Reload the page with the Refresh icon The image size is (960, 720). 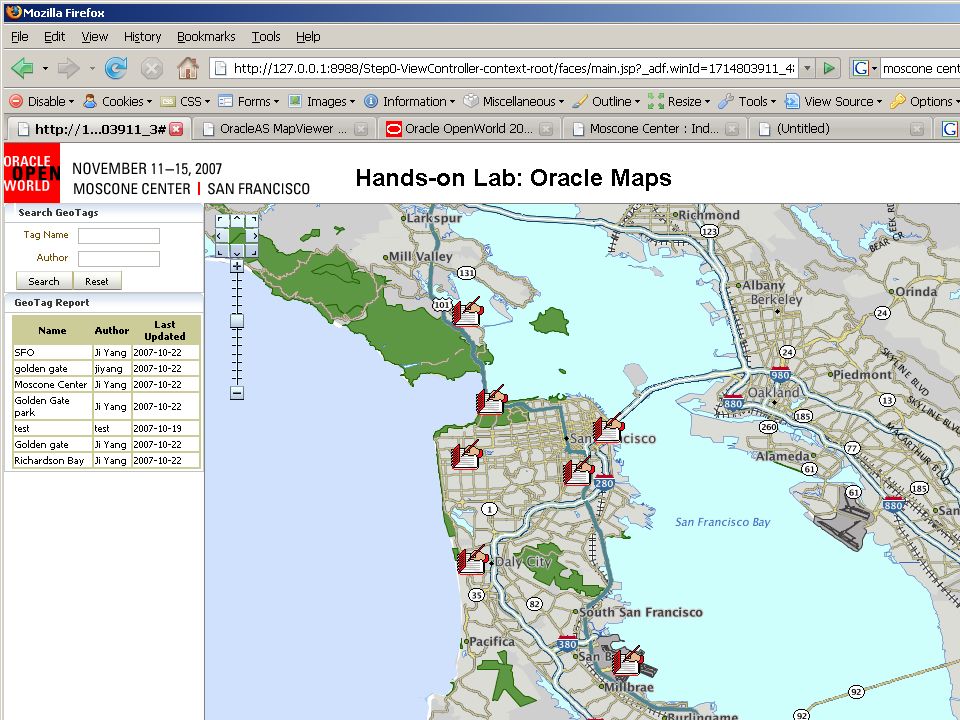[116, 68]
